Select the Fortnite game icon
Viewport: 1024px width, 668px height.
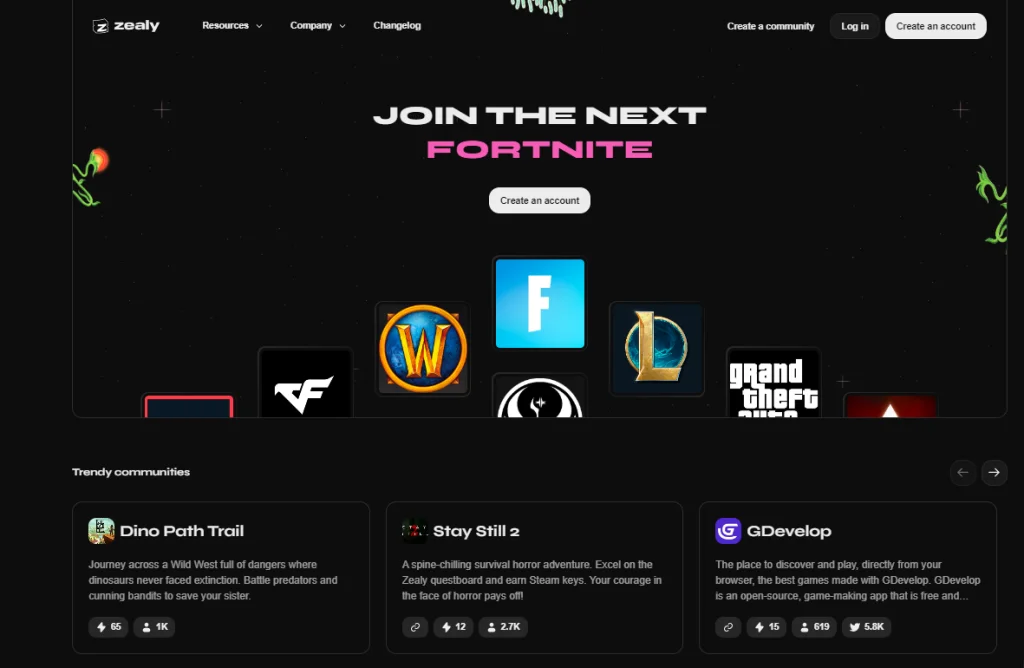(x=539, y=303)
